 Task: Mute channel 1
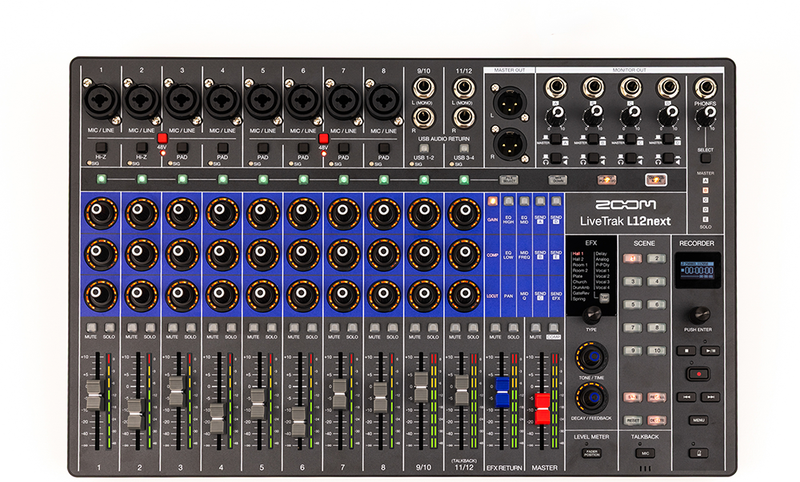[x=91, y=327]
